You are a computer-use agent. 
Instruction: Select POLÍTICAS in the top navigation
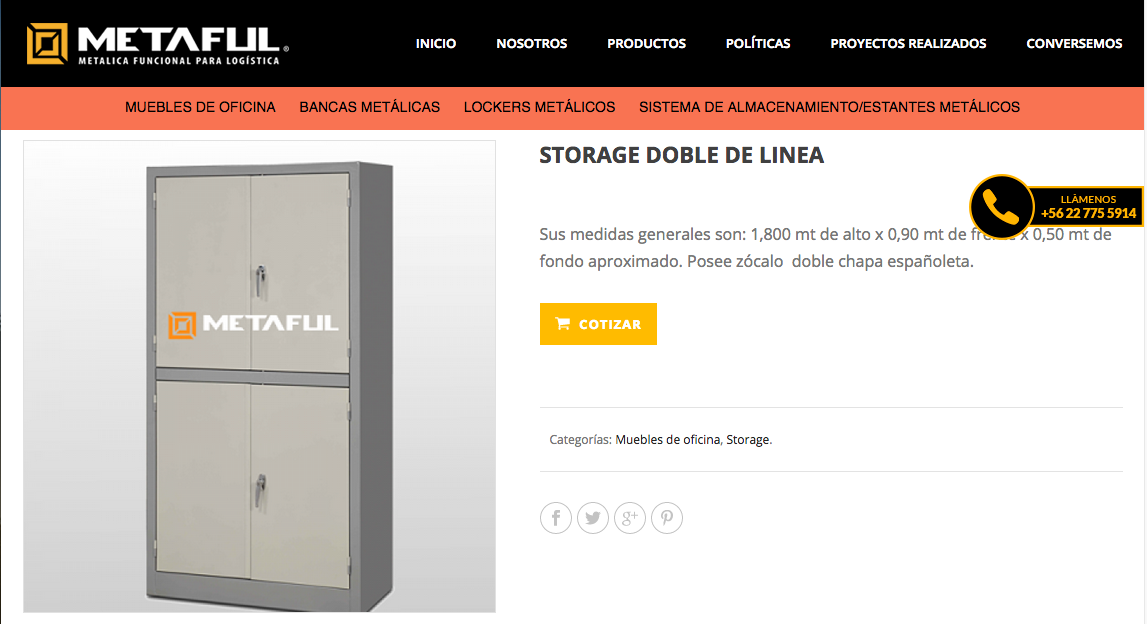(x=758, y=44)
